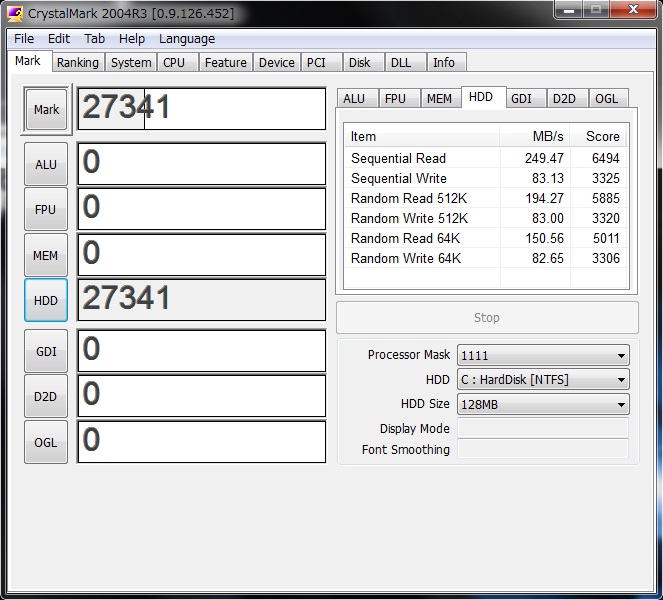Launch the GDI benchmark button

[46, 351]
